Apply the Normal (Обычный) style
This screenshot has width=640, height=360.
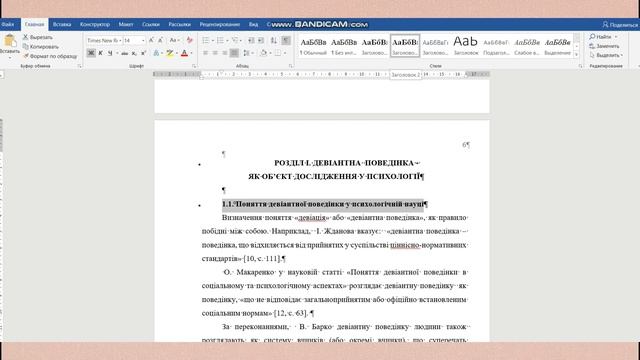point(313,46)
